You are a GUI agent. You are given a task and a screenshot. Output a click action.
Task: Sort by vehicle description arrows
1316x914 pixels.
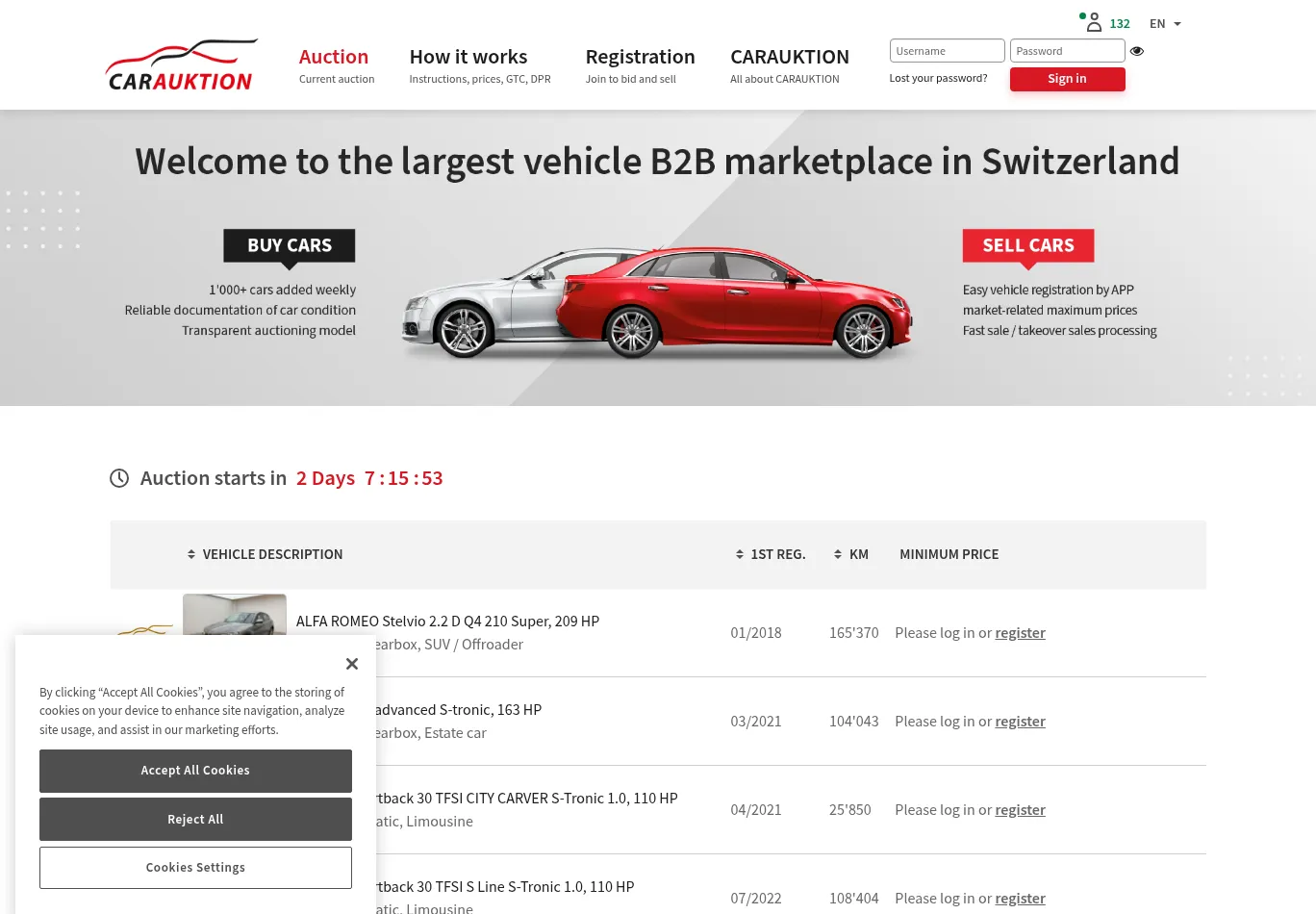click(x=191, y=555)
